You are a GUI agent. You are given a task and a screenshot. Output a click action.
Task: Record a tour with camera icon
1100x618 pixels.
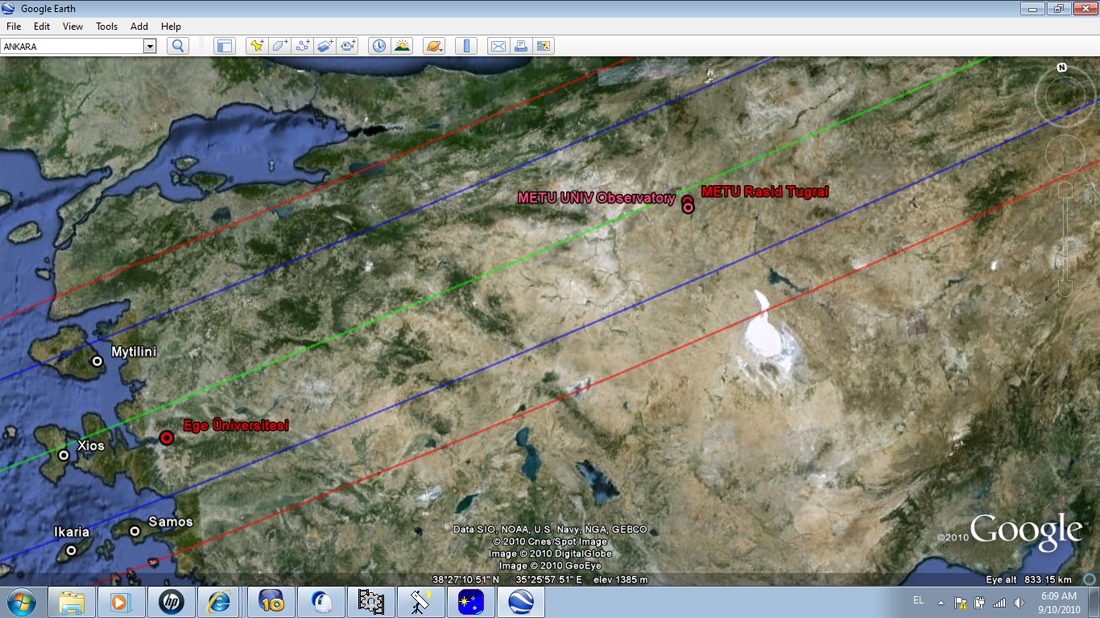pos(348,46)
